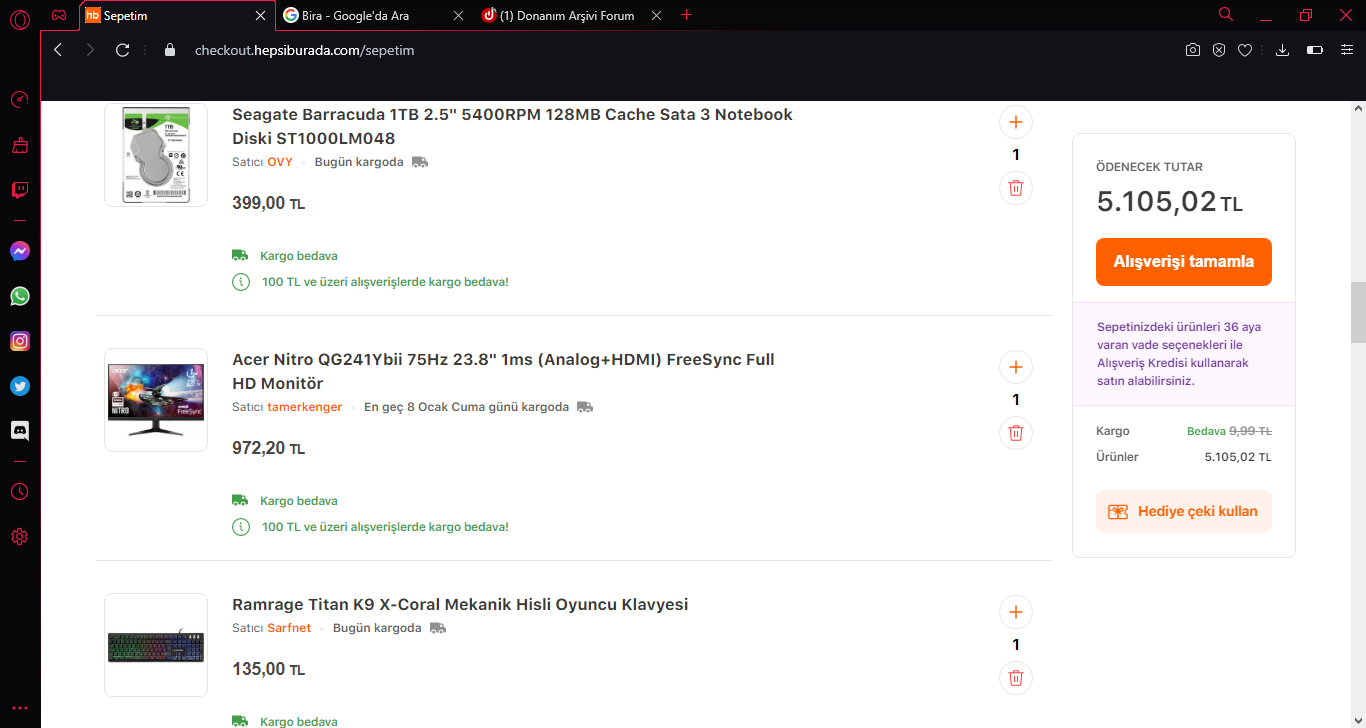The height and width of the screenshot is (728, 1366).
Task: Open the Instagram panel in the sidebar
Action: click(20, 341)
